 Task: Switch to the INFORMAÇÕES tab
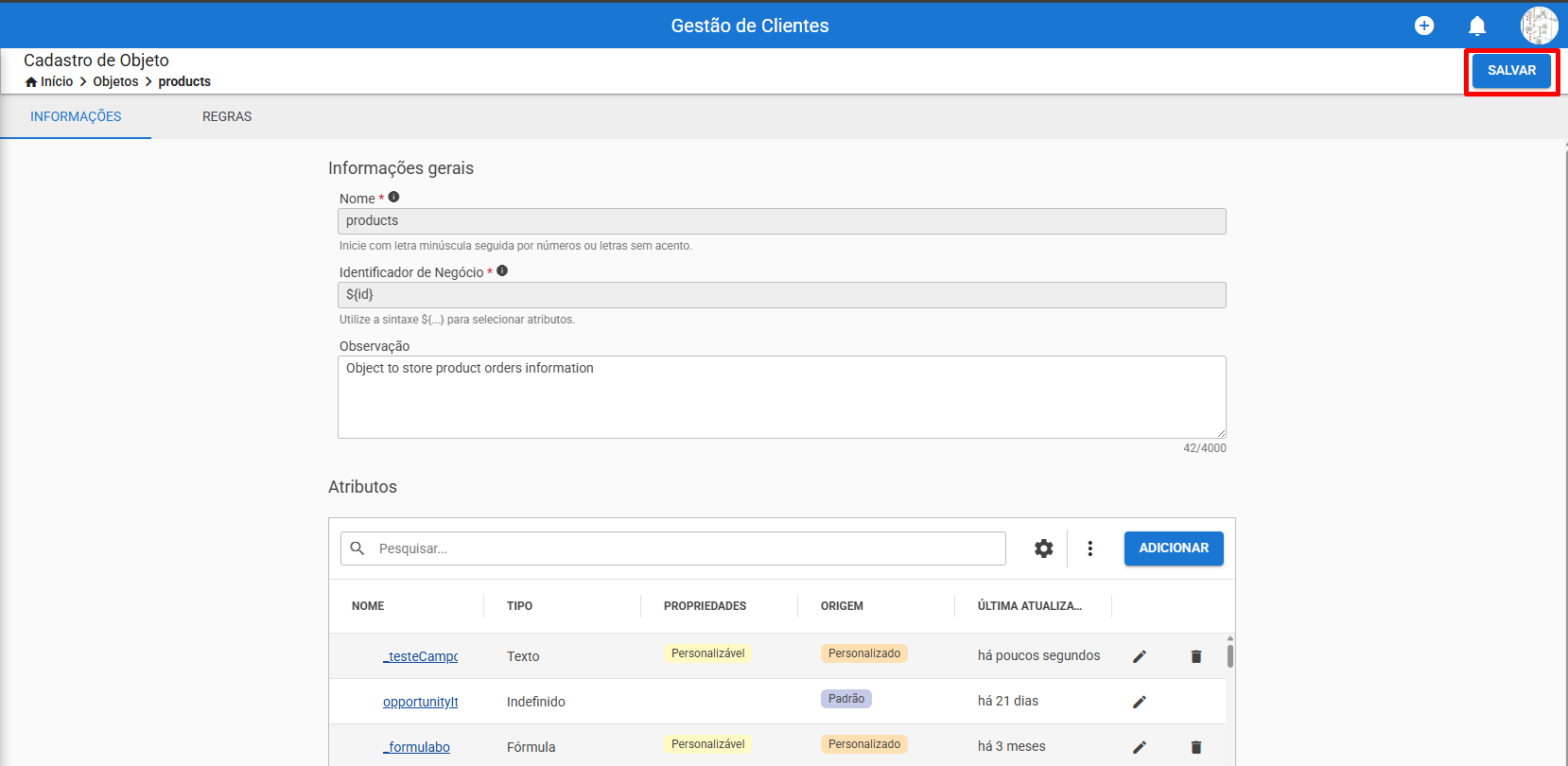tap(76, 116)
